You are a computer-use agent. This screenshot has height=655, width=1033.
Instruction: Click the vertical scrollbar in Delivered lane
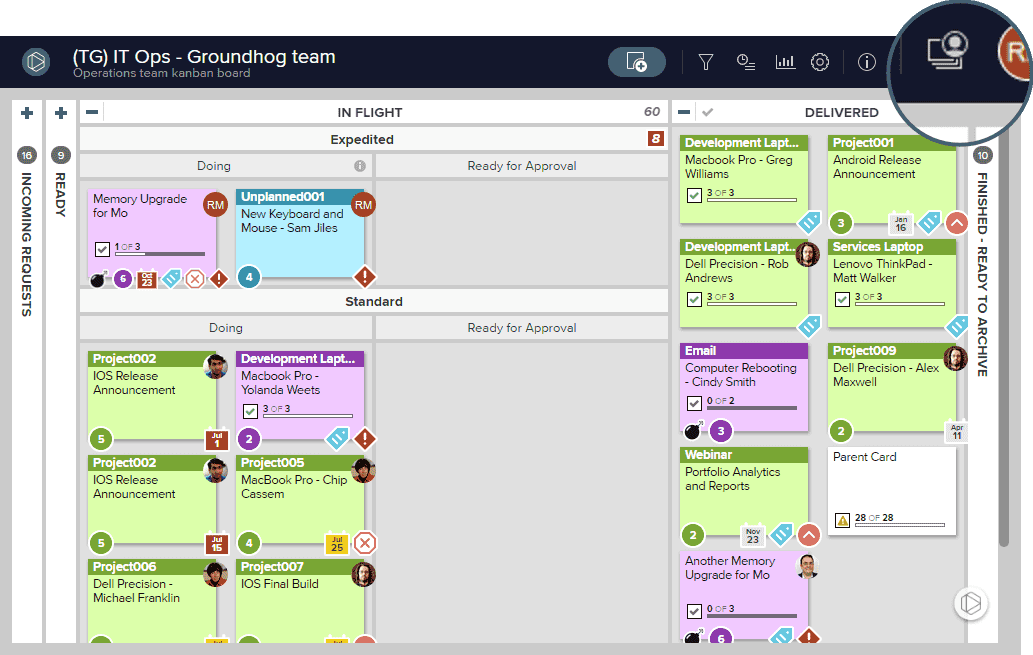point(1004,336)
